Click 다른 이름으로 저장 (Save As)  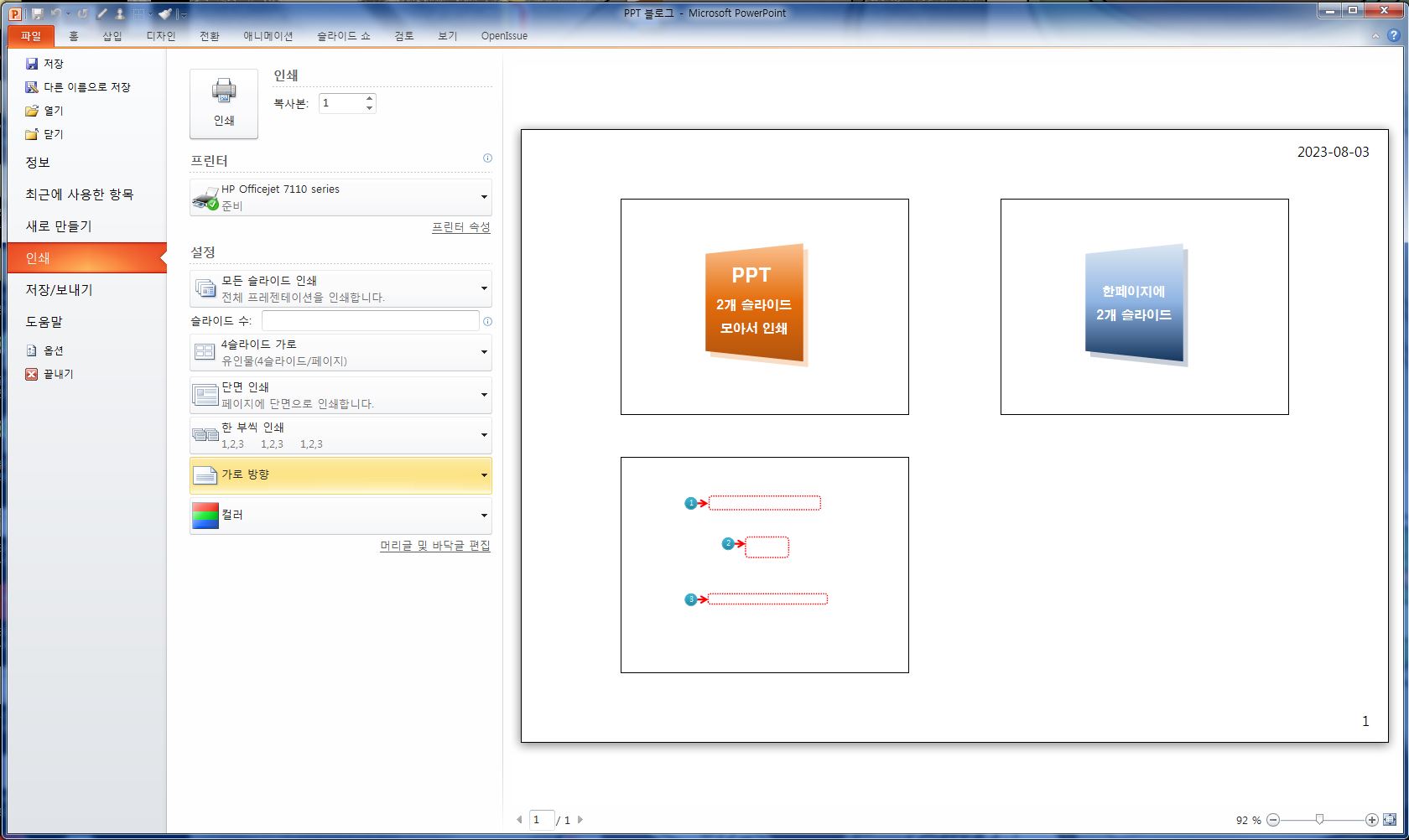pos(78,87)
